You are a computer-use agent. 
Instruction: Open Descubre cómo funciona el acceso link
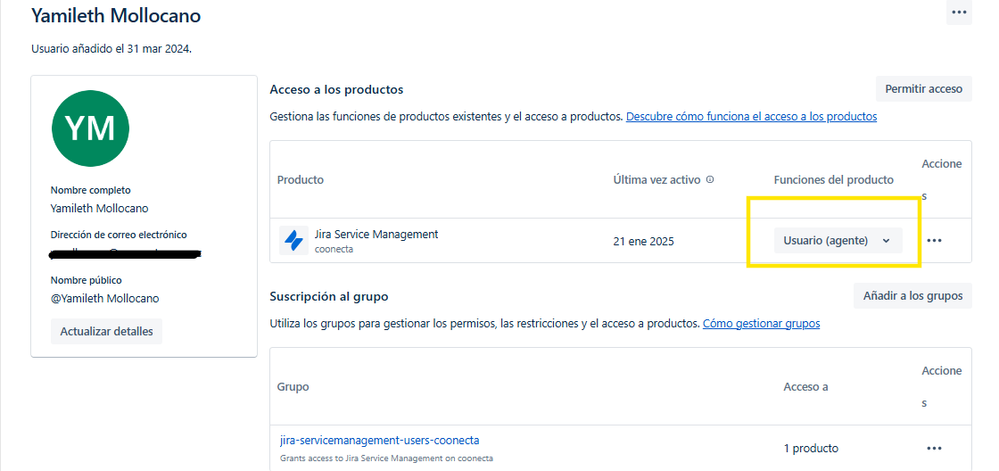click(x=751, y=117)
